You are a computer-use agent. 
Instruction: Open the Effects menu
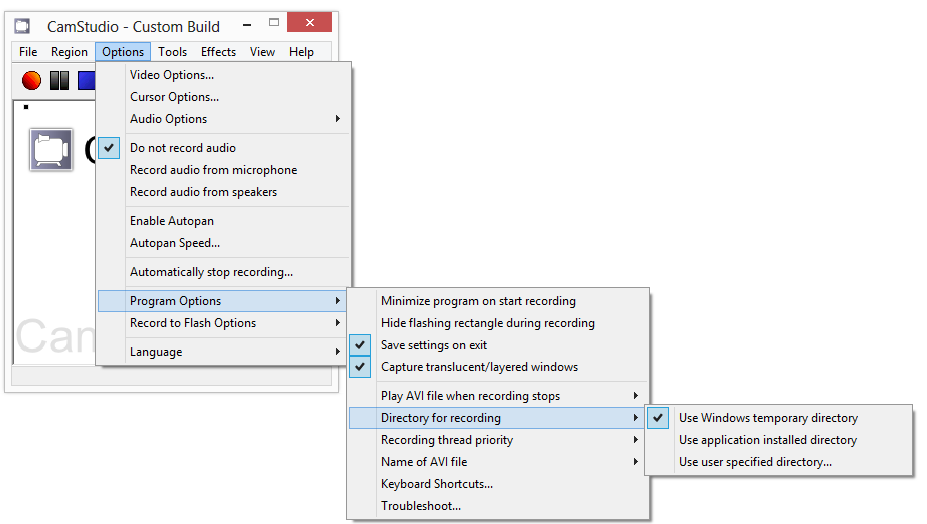(218, 52)
